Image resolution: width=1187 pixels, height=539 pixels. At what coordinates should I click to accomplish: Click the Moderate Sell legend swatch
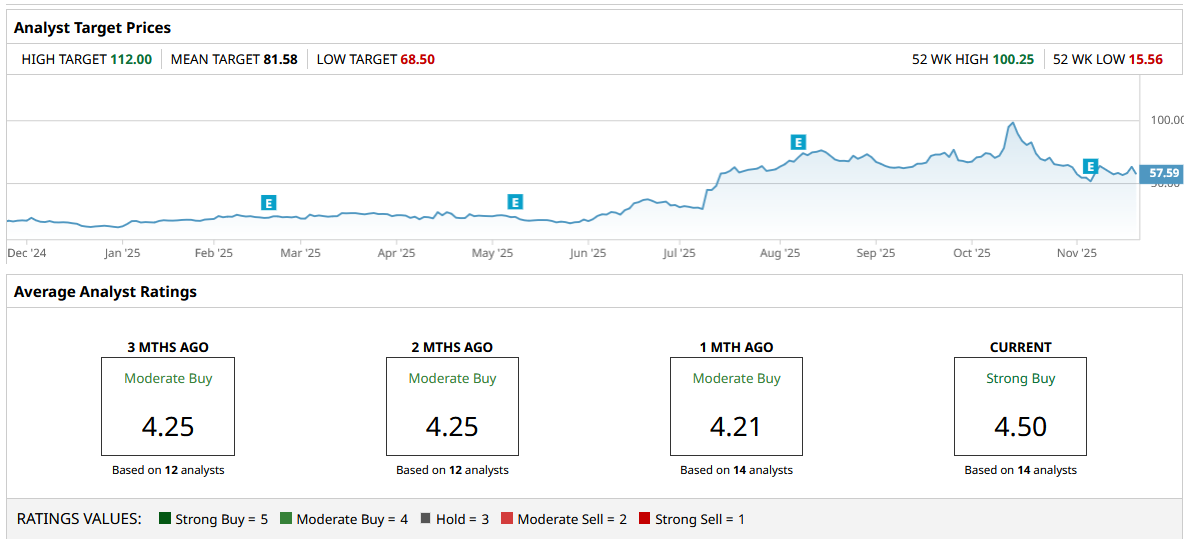pos(507,519)
